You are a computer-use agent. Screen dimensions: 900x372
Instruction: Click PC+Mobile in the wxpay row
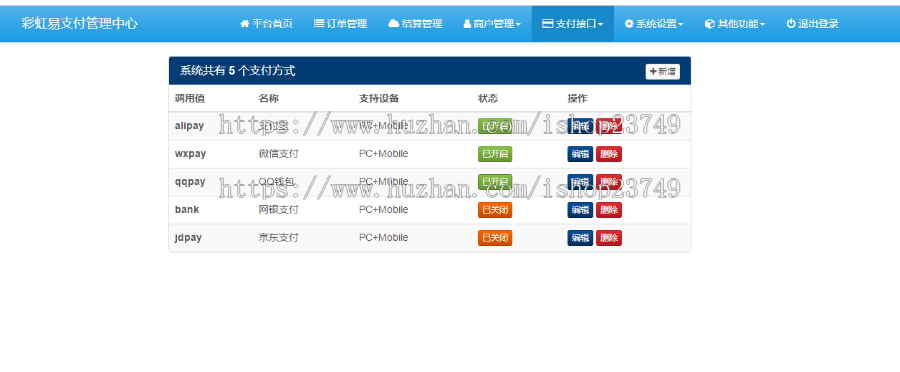click(384, 154)
